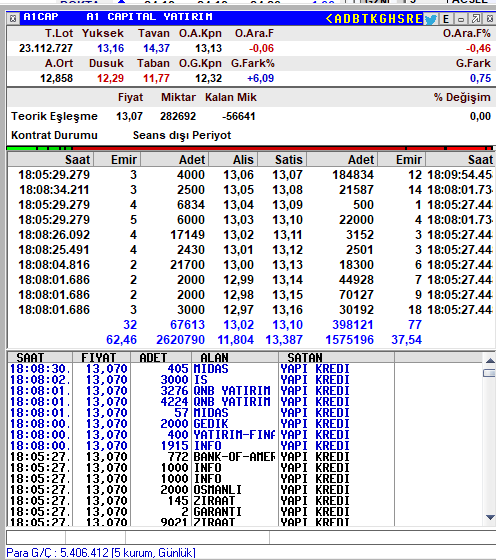Click yellow letter H shortcut in title bar
This screenshot has height=560, width=496.
coord(392,19)
